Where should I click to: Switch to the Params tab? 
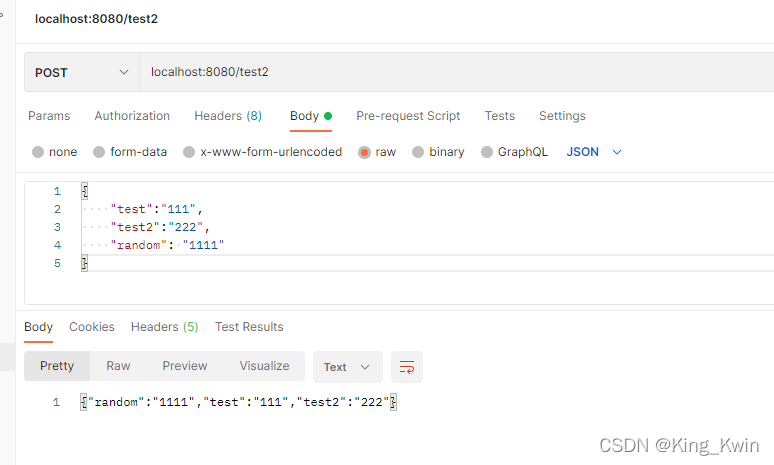point(49,116)
